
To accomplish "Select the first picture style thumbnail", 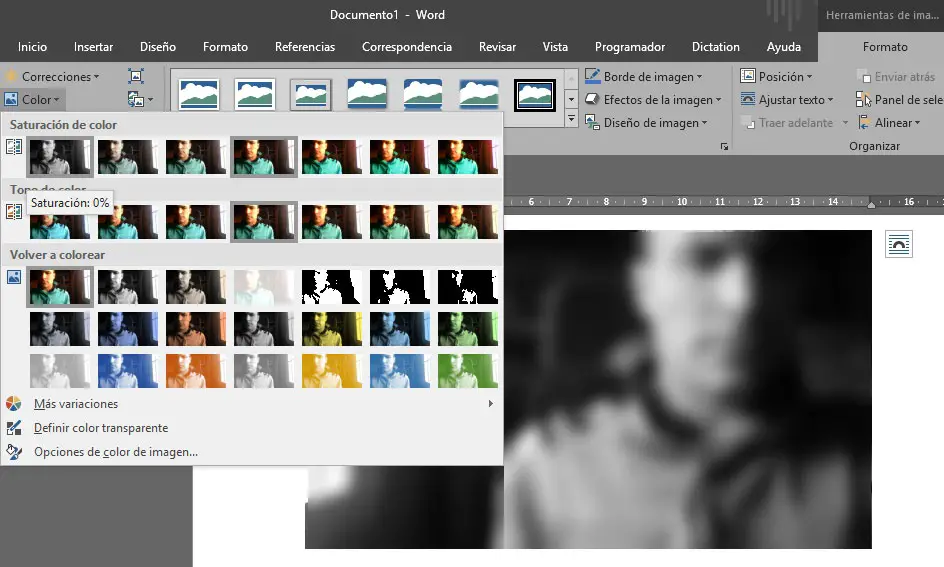I will point(199,94).
